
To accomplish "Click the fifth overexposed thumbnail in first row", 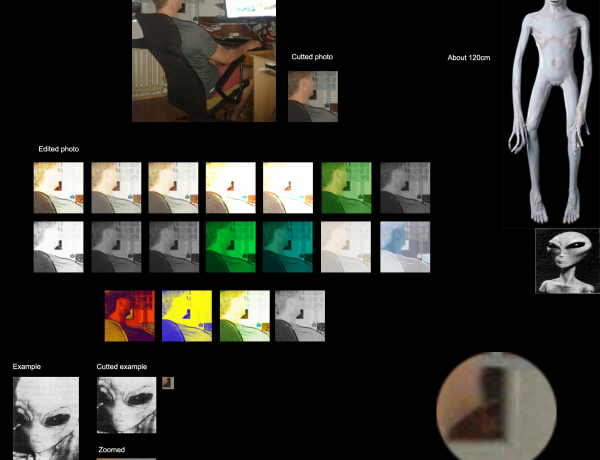I will pos(288,188).
